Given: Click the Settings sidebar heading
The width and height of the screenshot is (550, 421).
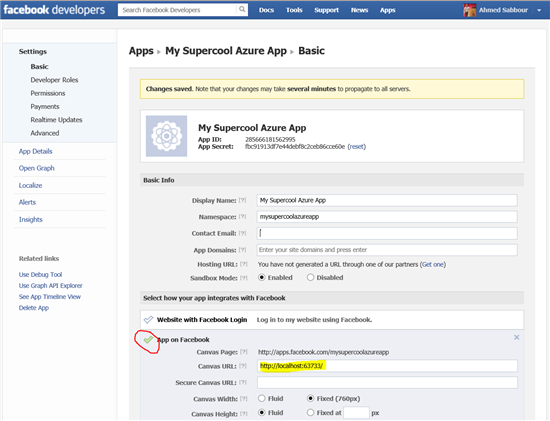Looking at the screenshot, I should pos(33,52).
